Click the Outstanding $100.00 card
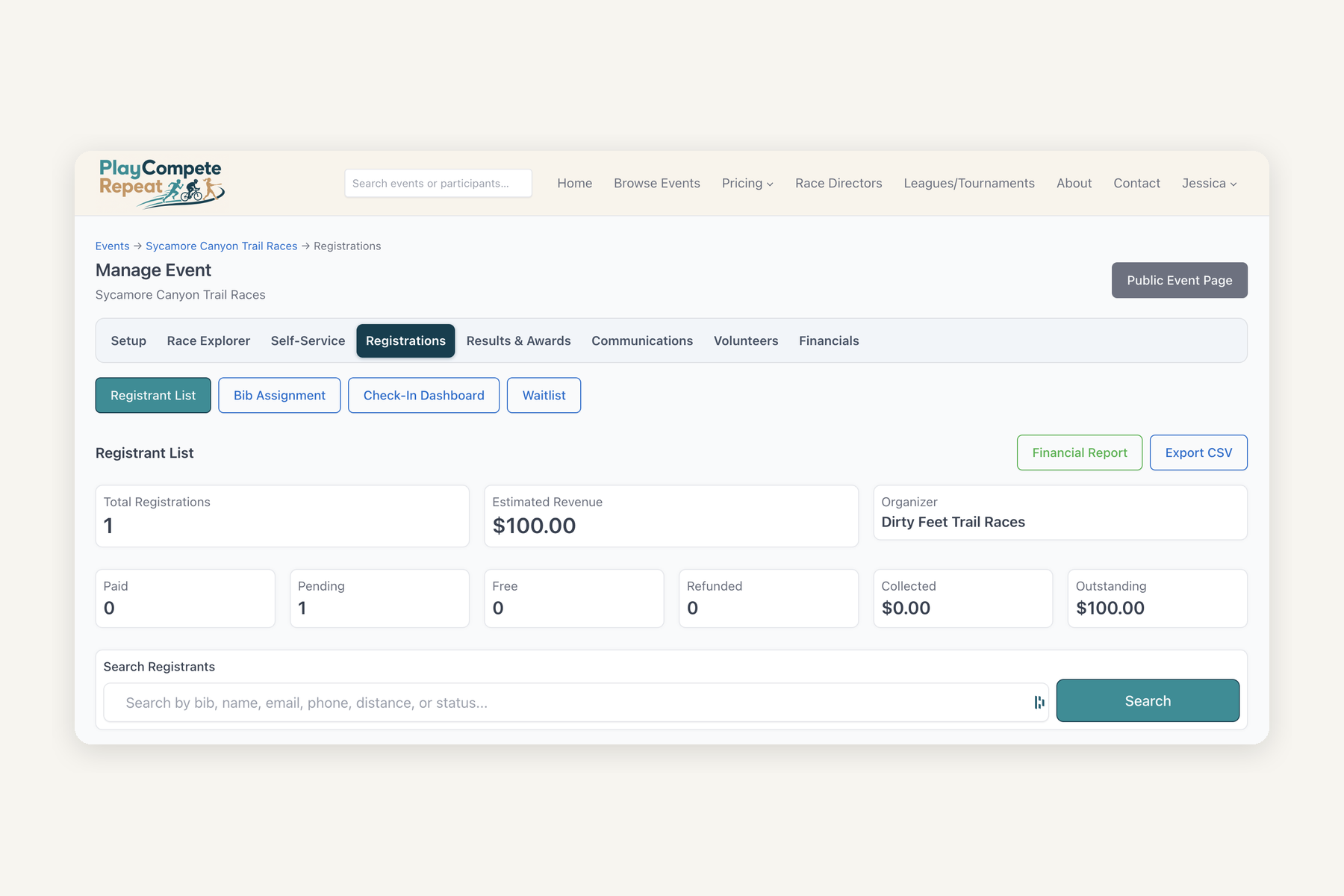The height and width of the screenshot is (896, 1344). pyautogui.click(x=1157, y=599)
